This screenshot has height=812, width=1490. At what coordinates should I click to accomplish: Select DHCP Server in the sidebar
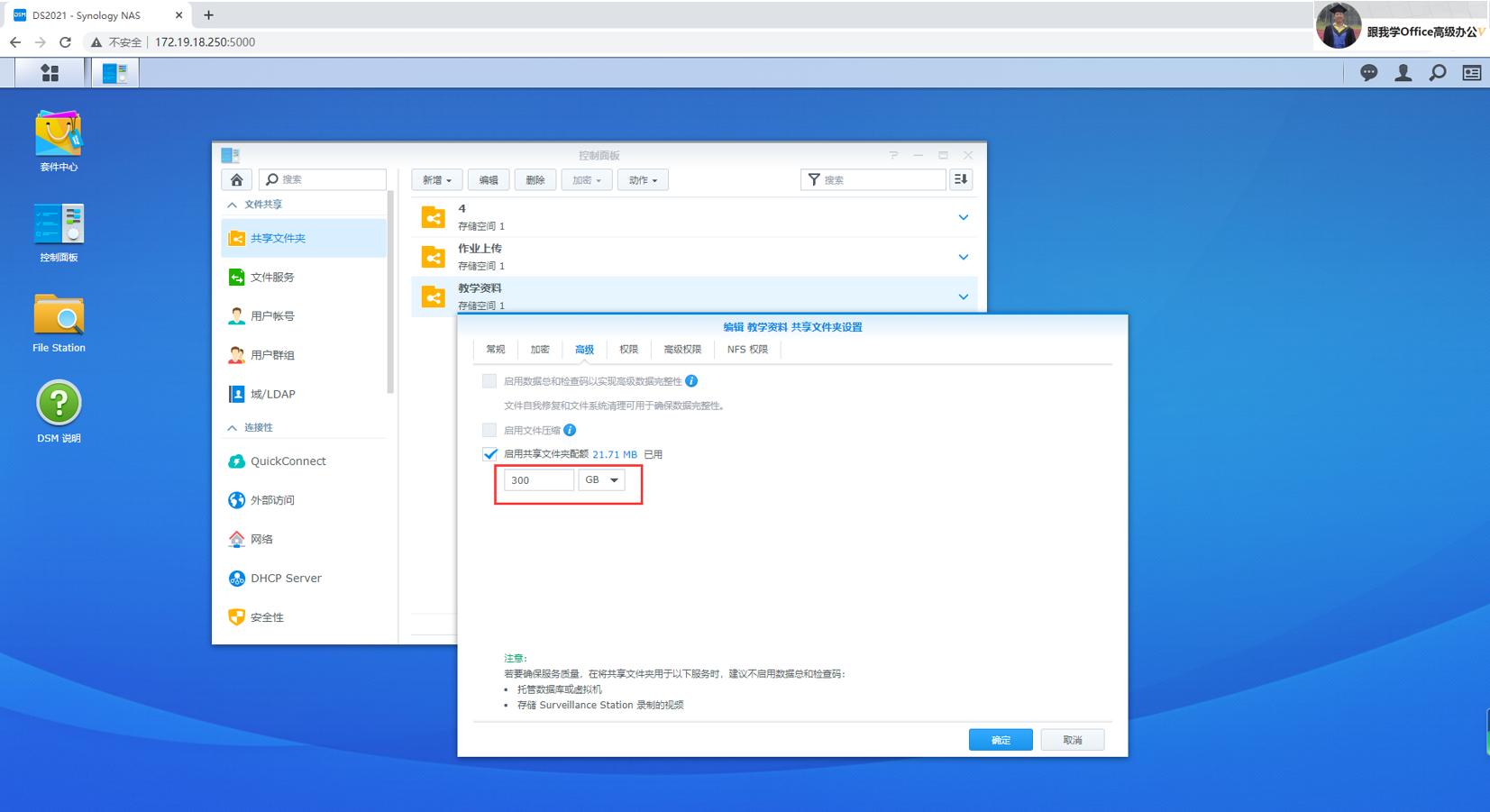[287, 578]
